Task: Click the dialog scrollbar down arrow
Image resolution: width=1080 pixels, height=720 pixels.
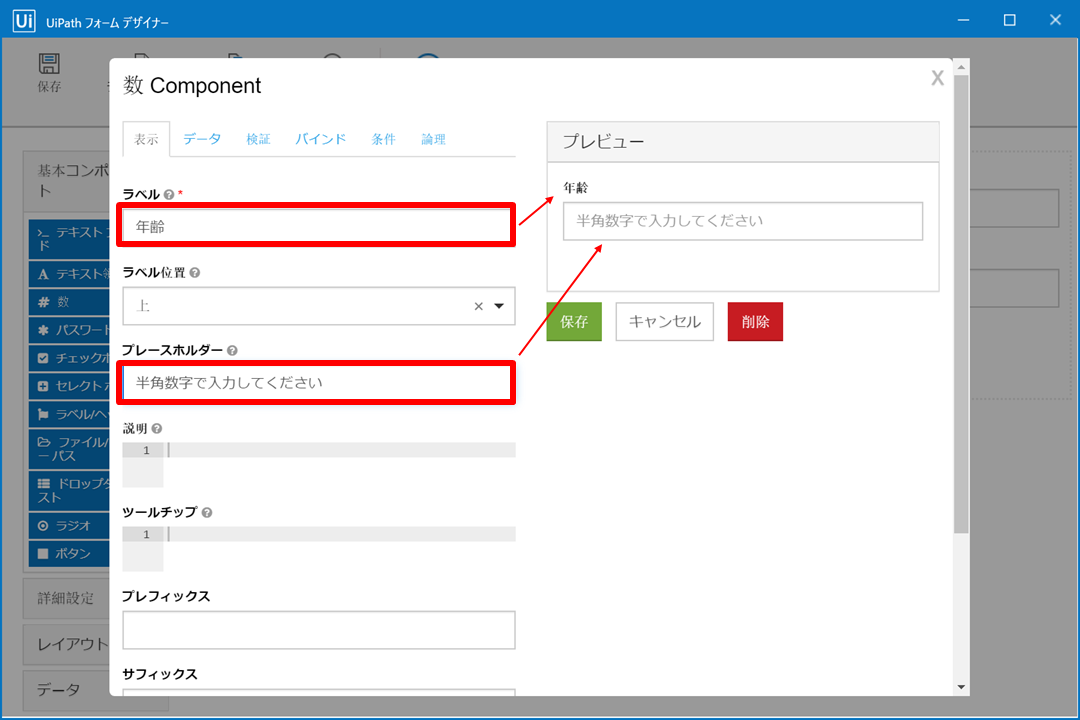Action: [x=962, y=687]
